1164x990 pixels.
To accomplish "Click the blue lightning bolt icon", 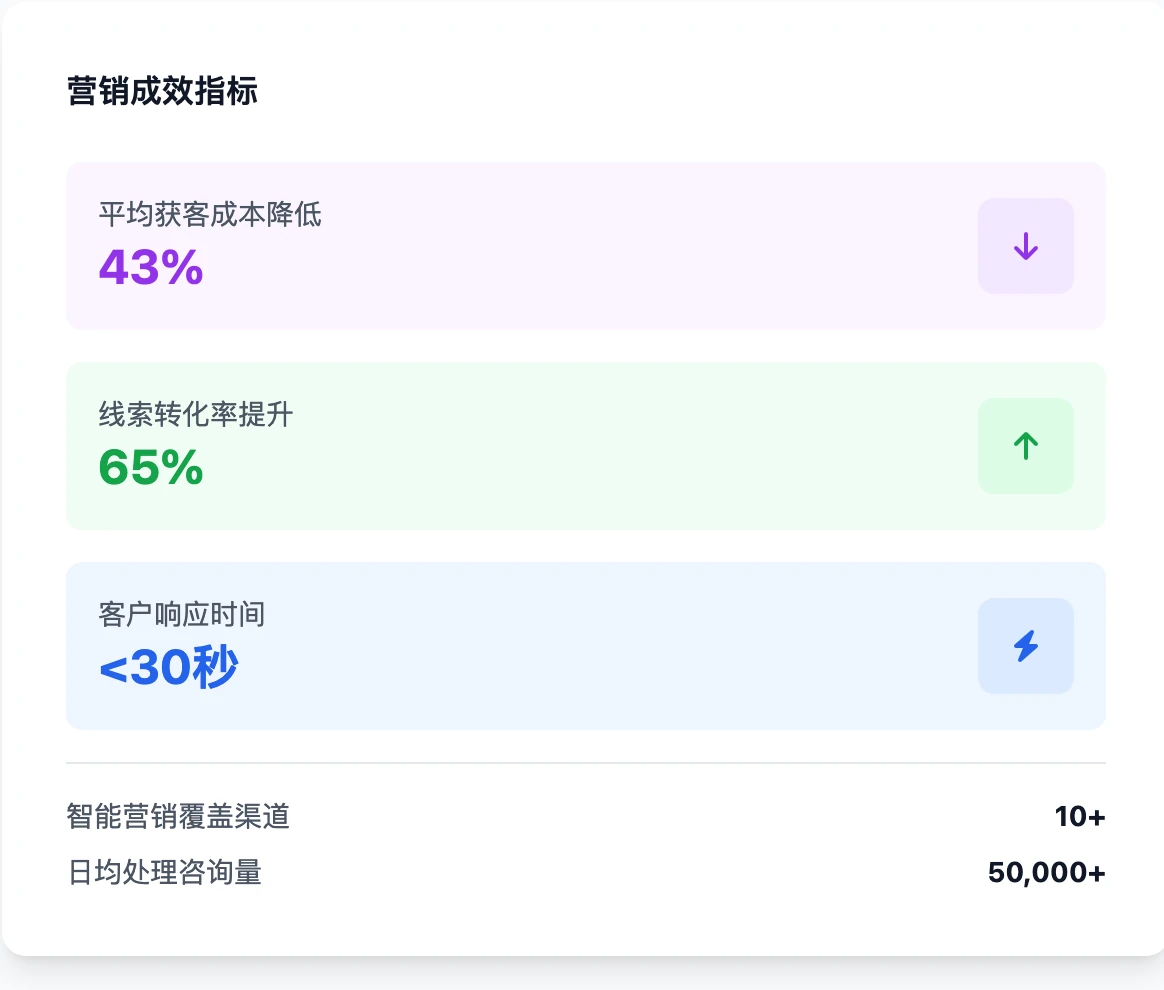I will [x=1025, y=646].
